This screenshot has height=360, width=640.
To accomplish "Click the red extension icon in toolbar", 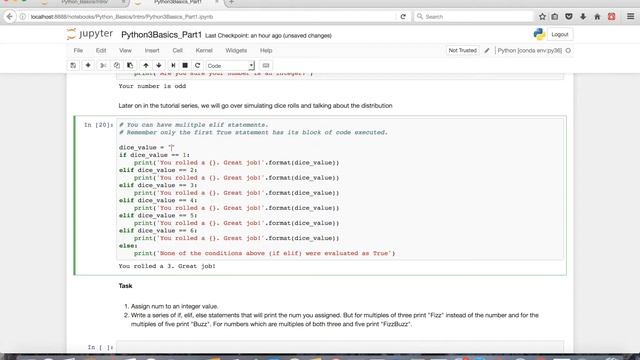I will [x=611, y=17].
